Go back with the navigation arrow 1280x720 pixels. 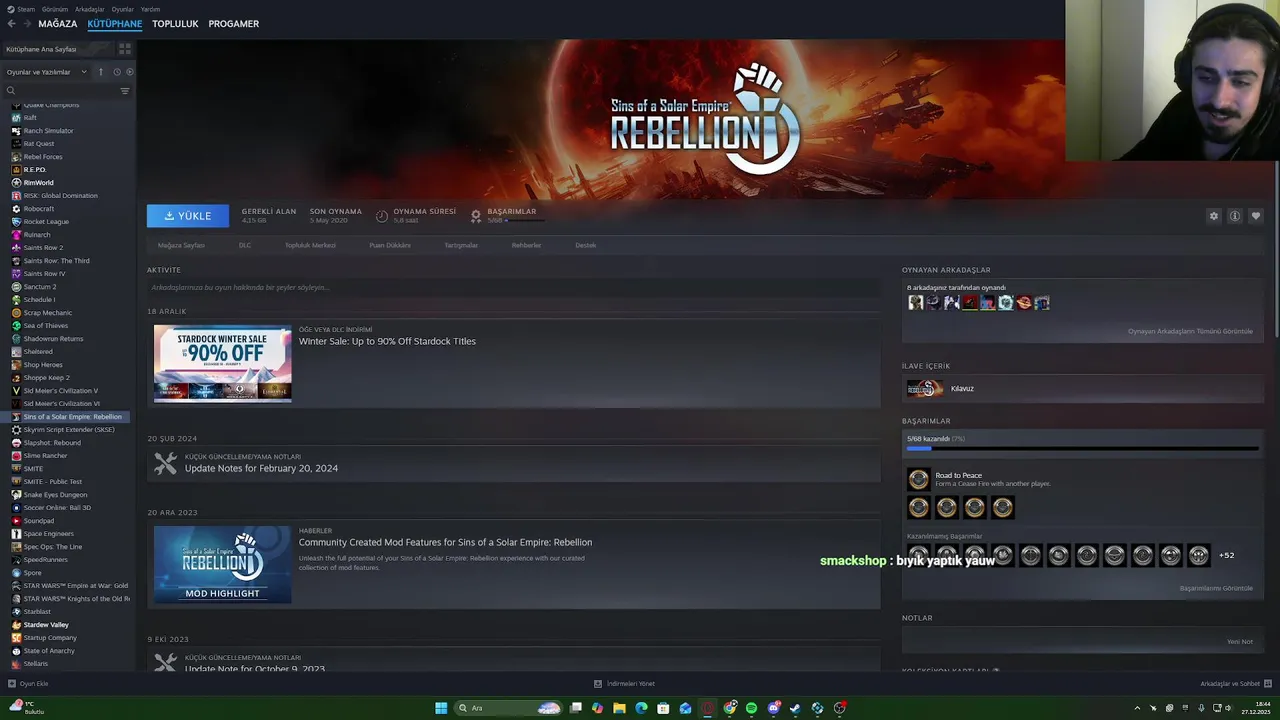[12, 24]
